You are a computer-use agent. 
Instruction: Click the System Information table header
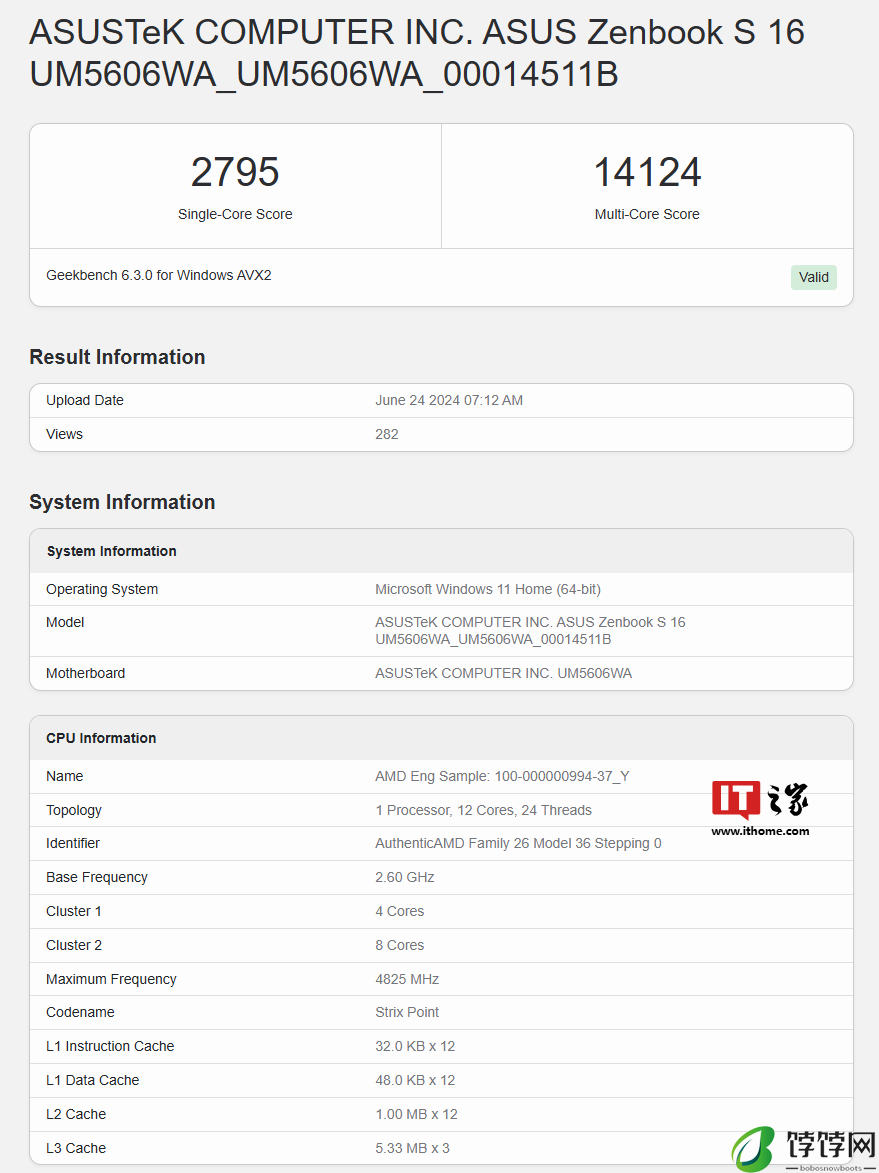pos(441,551)
